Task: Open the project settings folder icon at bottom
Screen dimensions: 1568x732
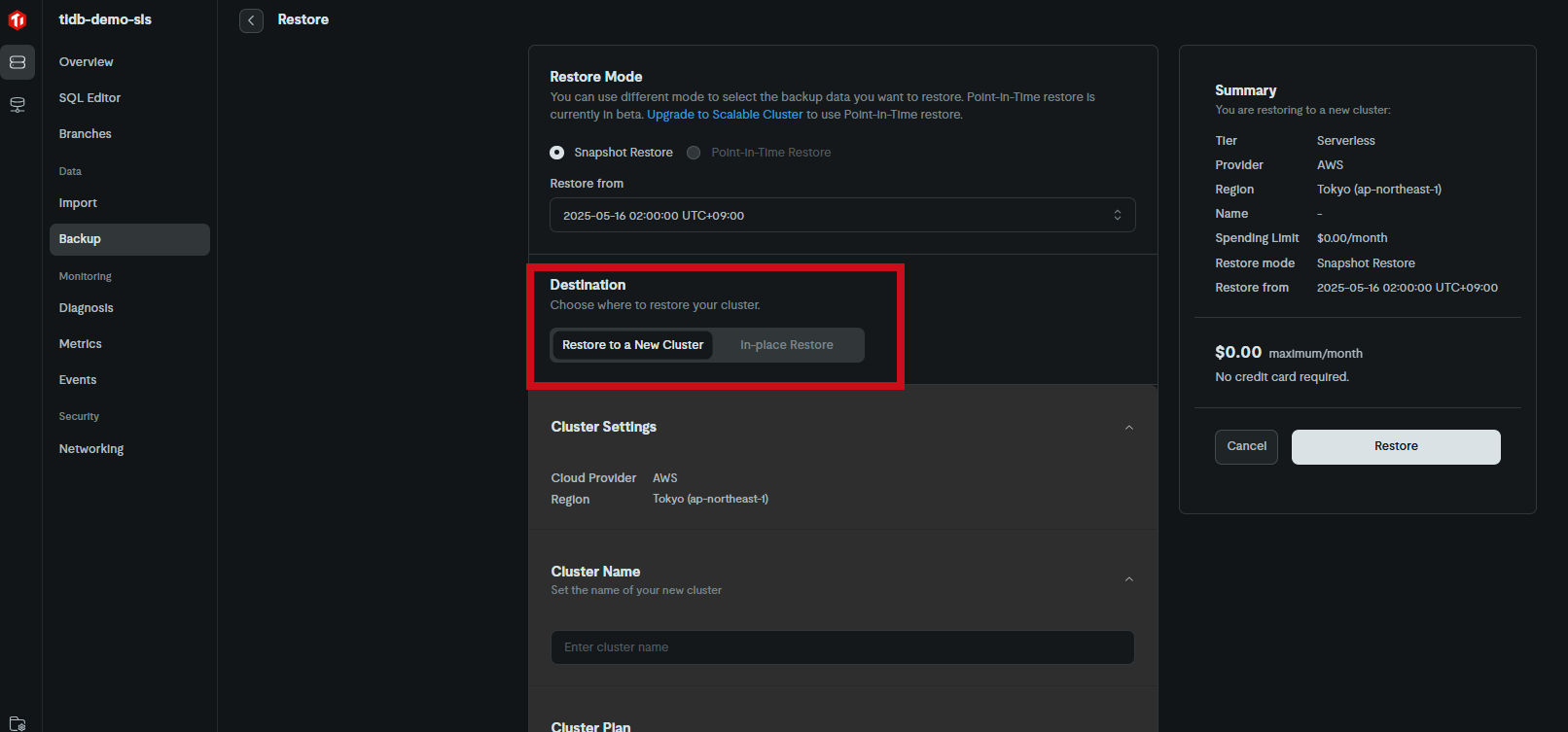Action: point(18,723)
